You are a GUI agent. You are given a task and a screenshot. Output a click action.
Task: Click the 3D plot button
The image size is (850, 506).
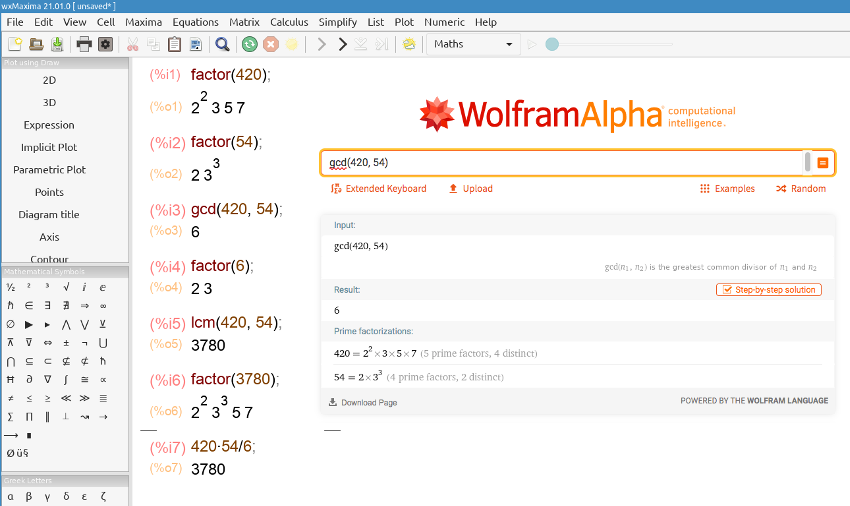pyautogui.click(x=49, y=103)
